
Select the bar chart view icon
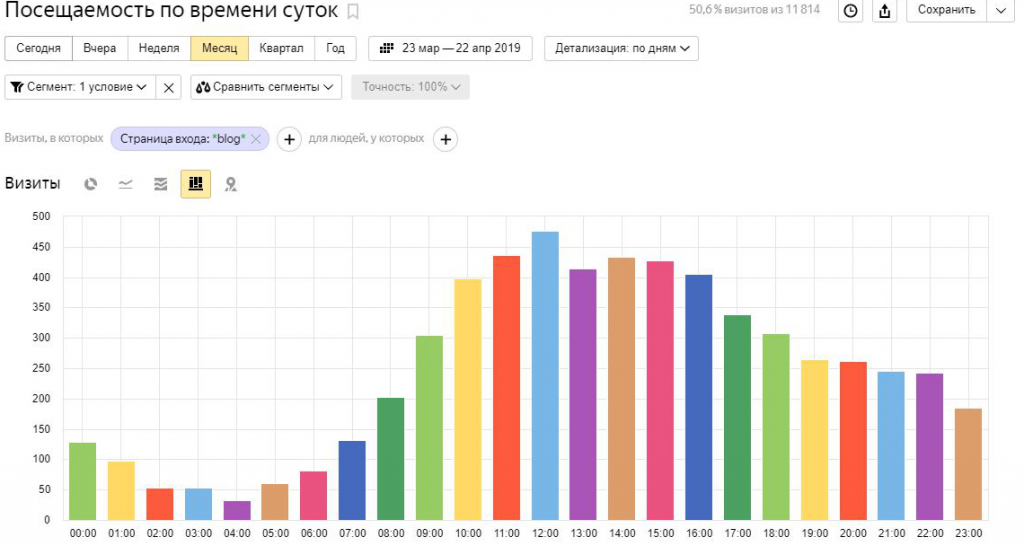(196, 184)
